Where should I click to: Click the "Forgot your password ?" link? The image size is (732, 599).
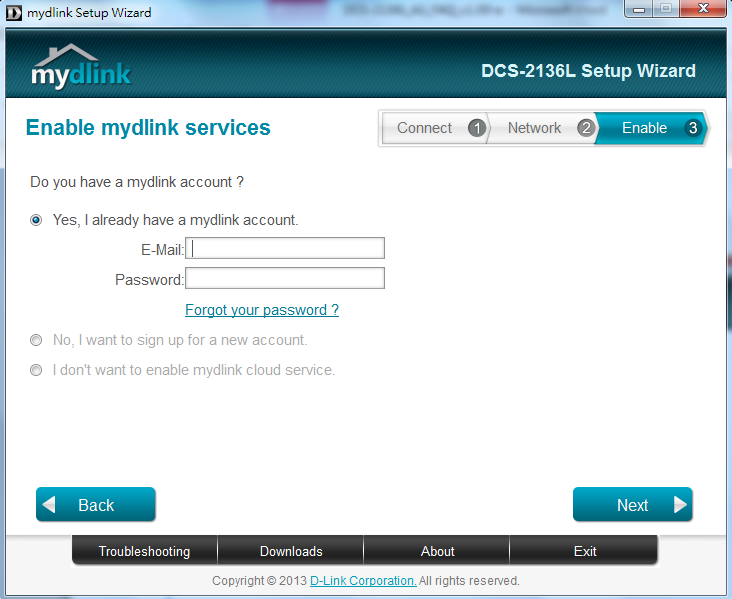pyautogui.click(x=262, y=310)
